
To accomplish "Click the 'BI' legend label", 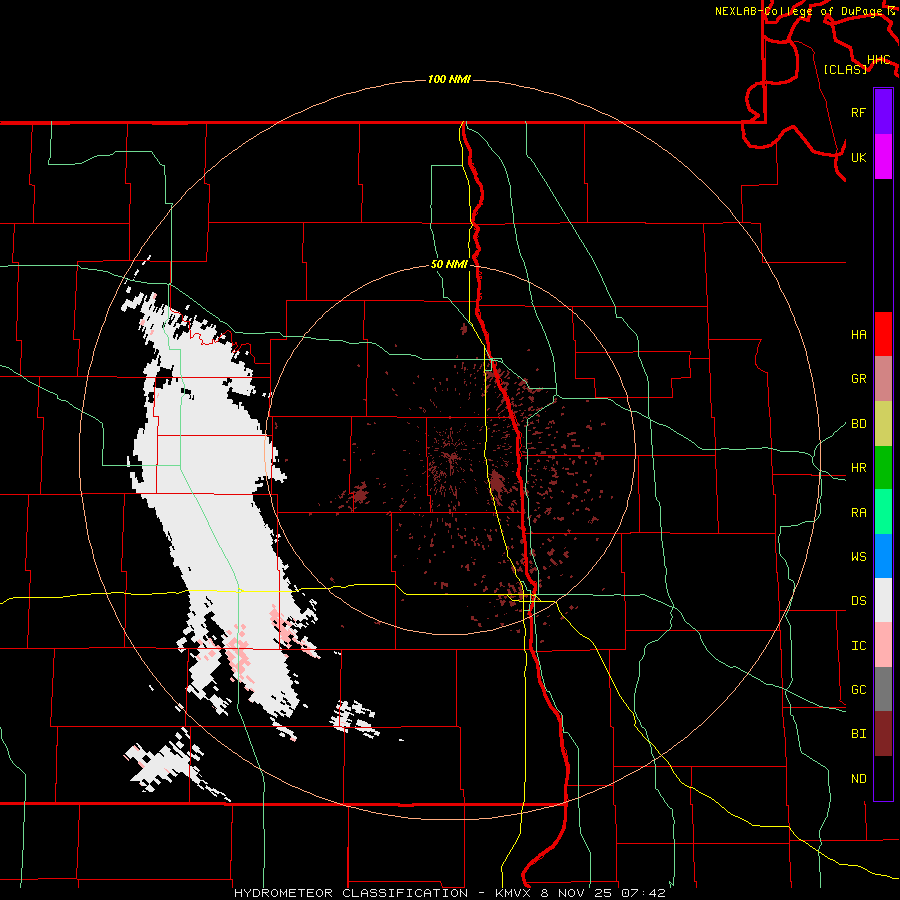I will pyautogui.click(x=859, y=734).
